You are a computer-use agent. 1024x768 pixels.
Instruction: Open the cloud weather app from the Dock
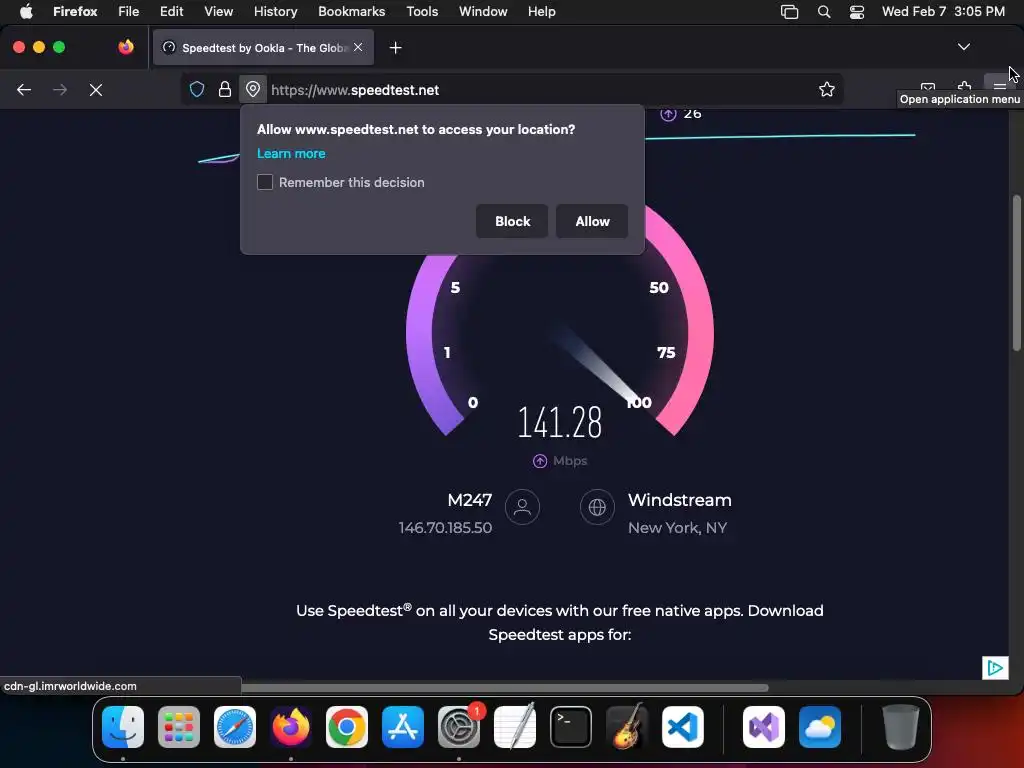[820, 727]
